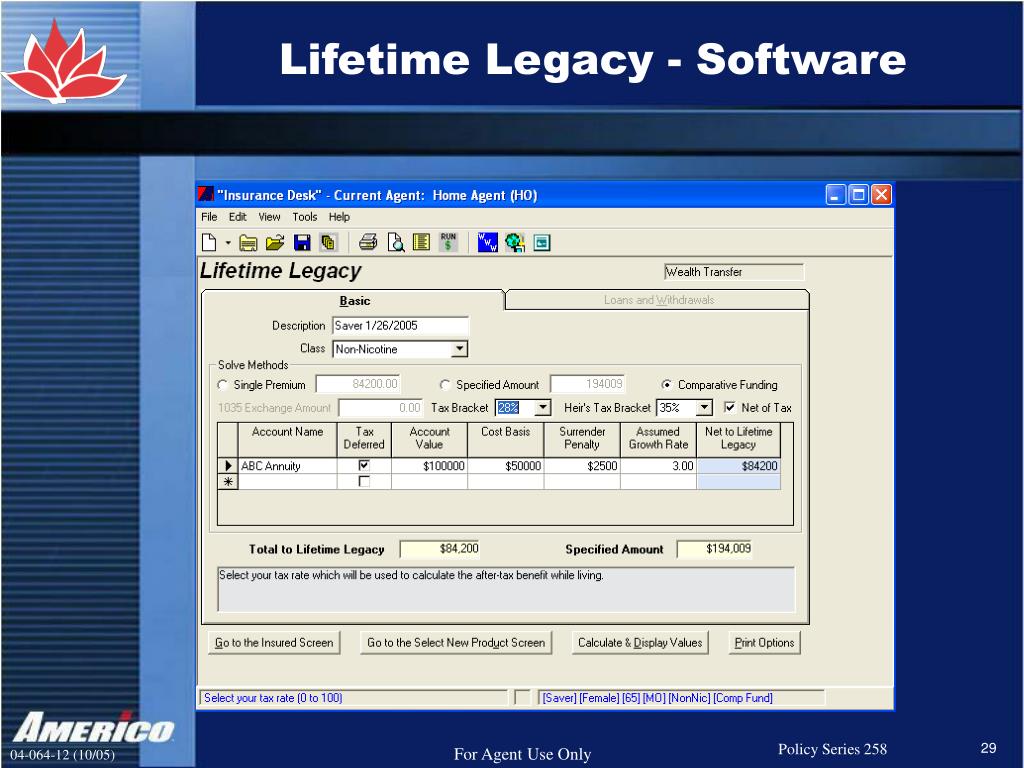Viewport: 1024px width, 768px height.
Task: Open the Tools menu
Action: (x=305, y=217)
